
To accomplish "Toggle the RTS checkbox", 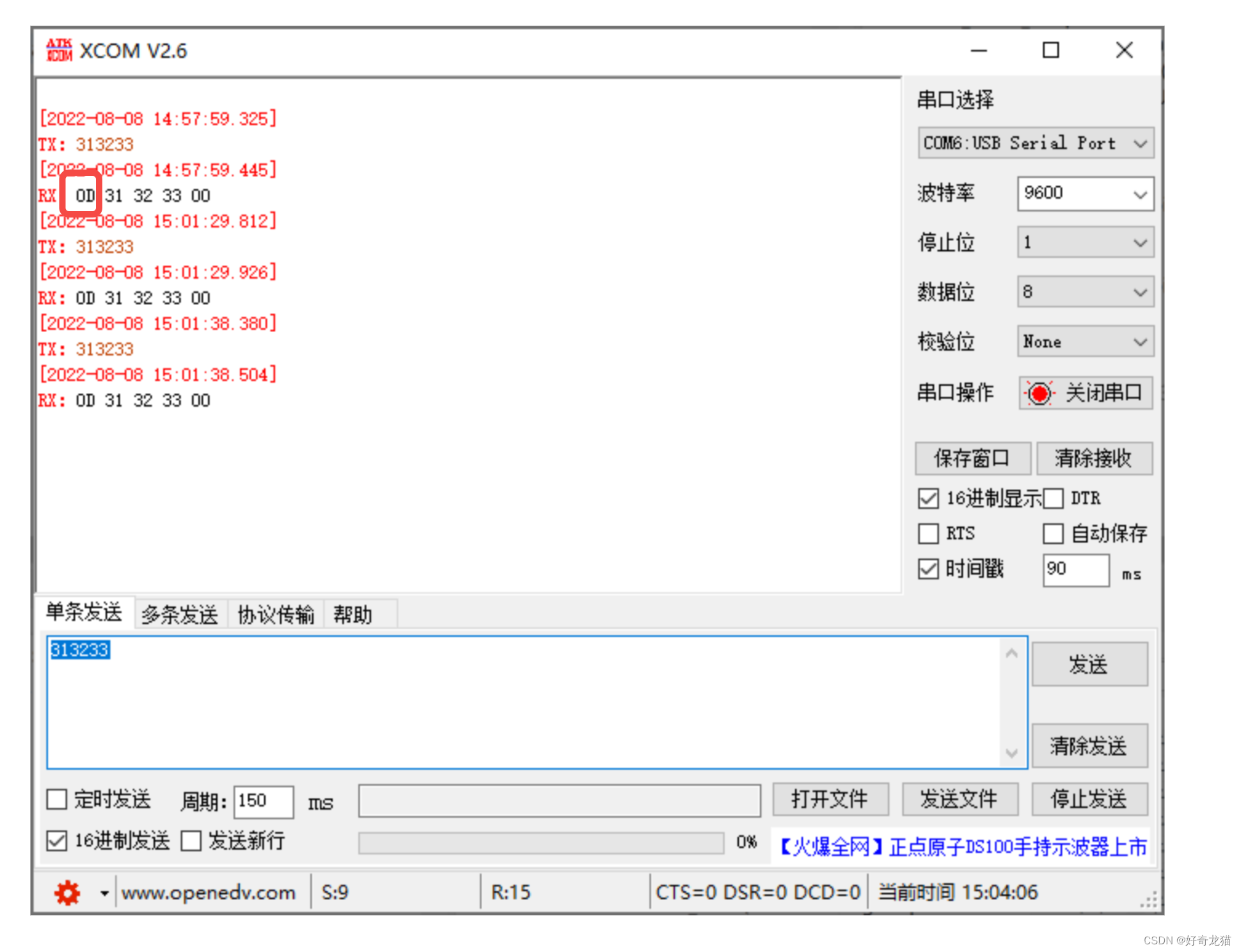I will 928,533.
